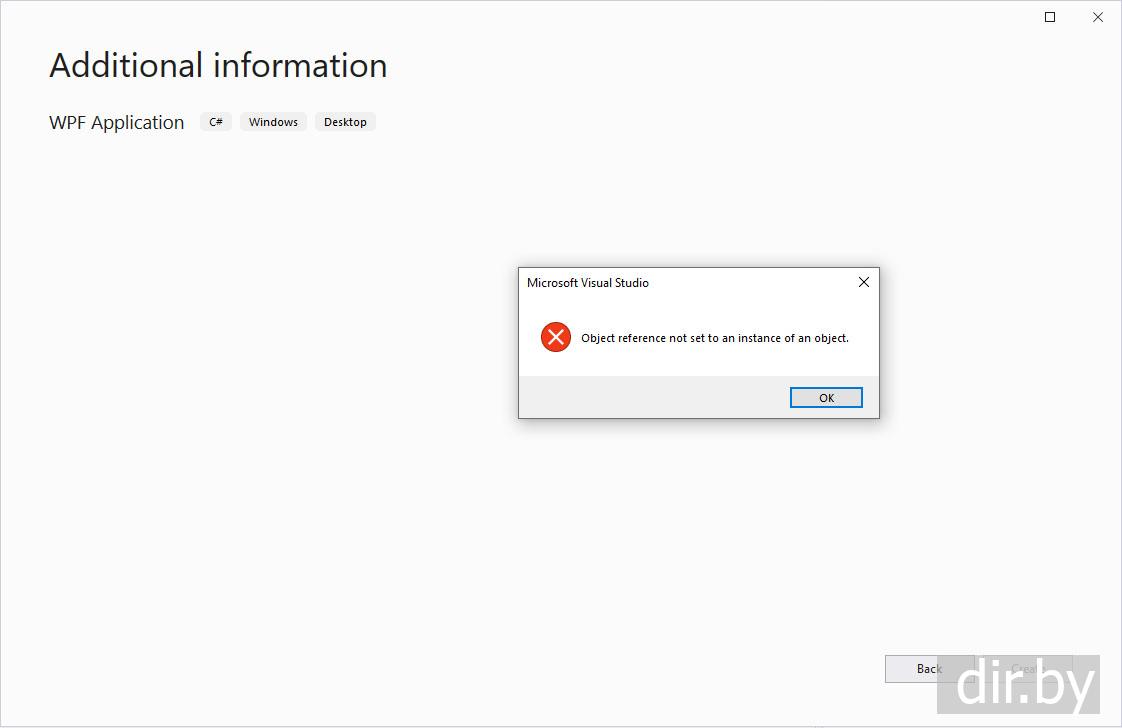Click the C# tag label
This screenshot has width=1122, height=728.
pos(215,122)
